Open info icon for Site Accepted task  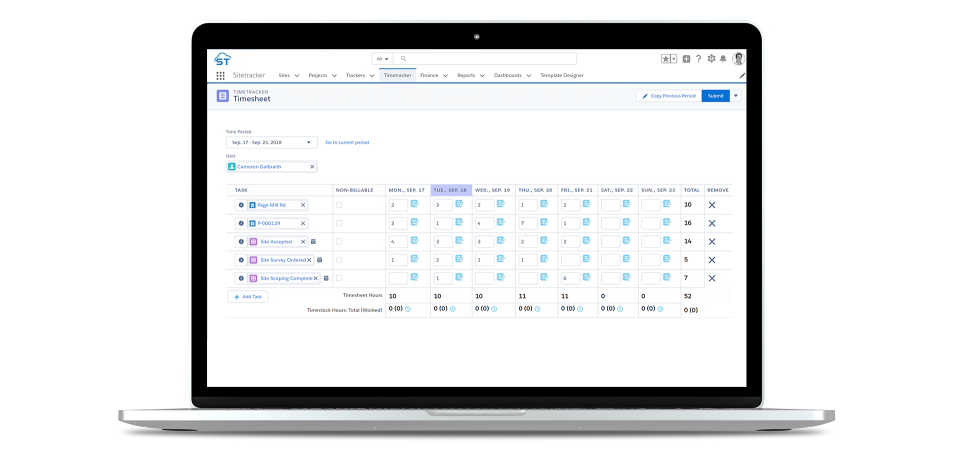(241, 242)
